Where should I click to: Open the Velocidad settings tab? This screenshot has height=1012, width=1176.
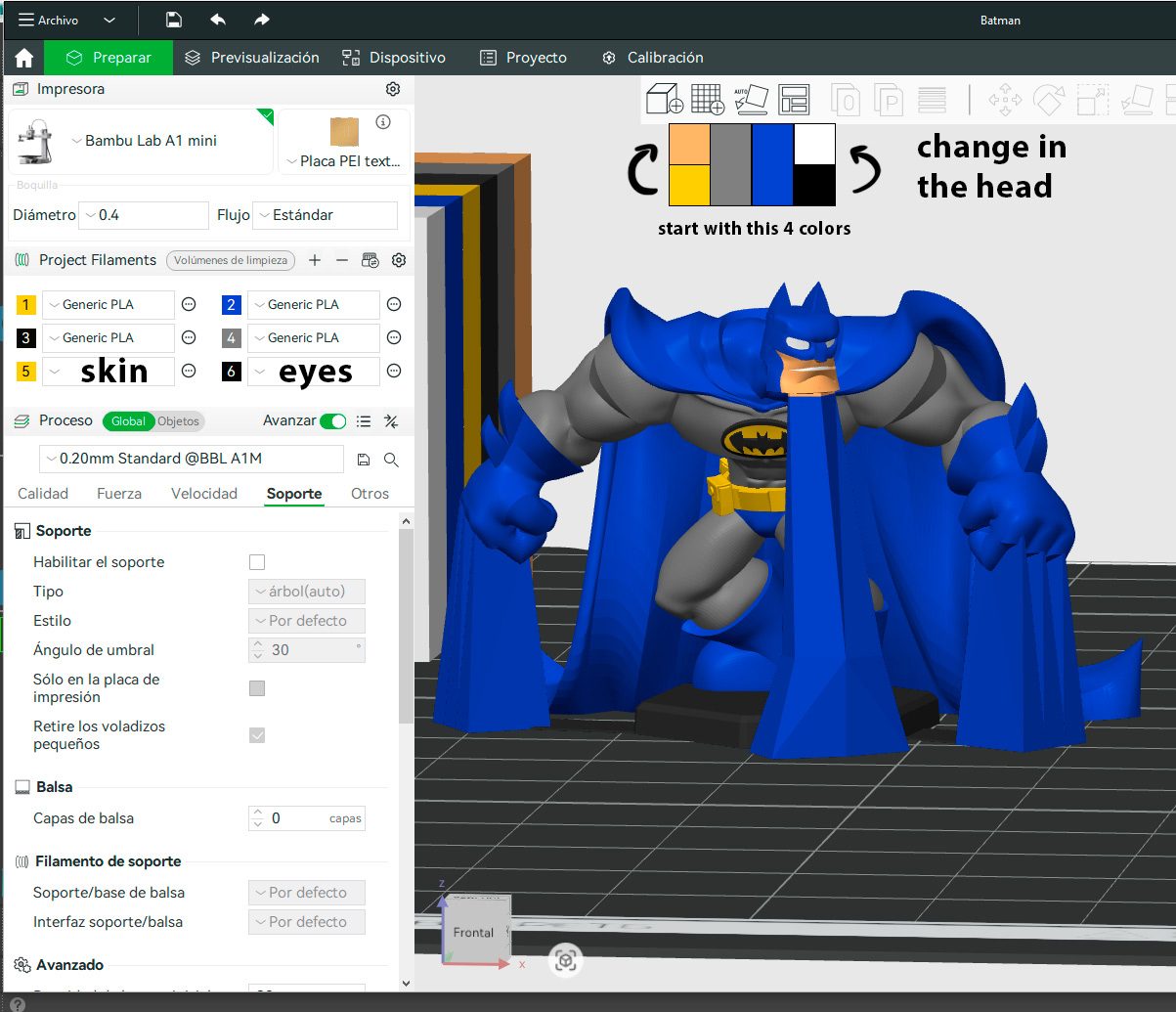pos(204,494)
